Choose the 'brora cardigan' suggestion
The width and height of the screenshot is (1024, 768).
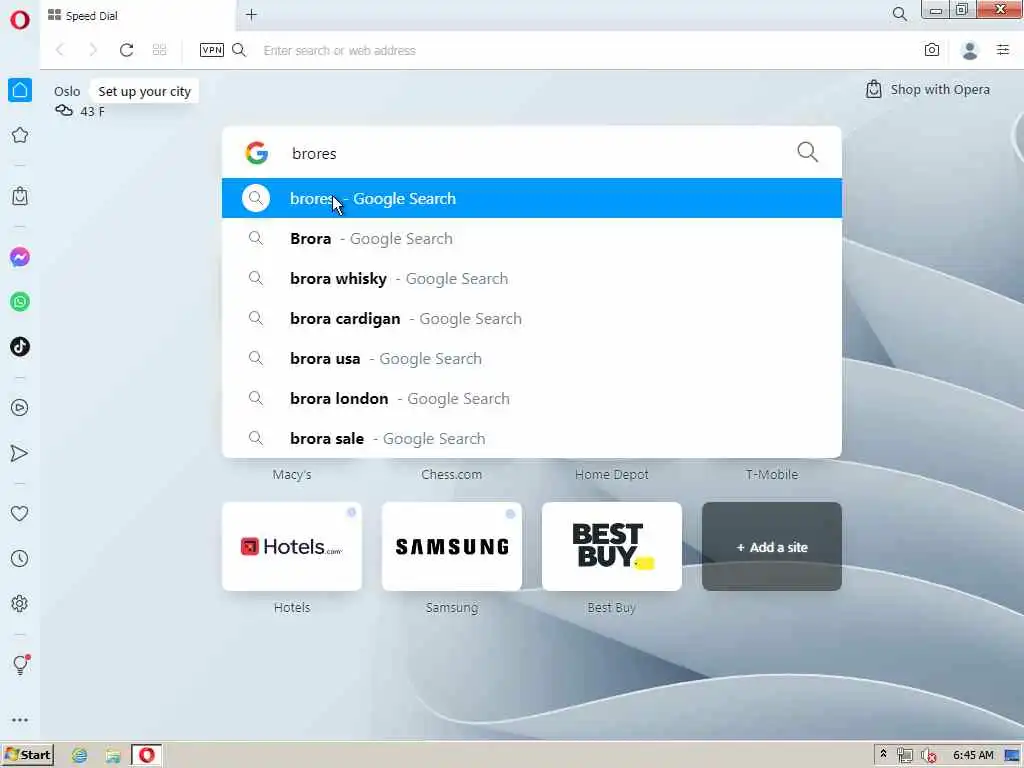coord(532,319)
